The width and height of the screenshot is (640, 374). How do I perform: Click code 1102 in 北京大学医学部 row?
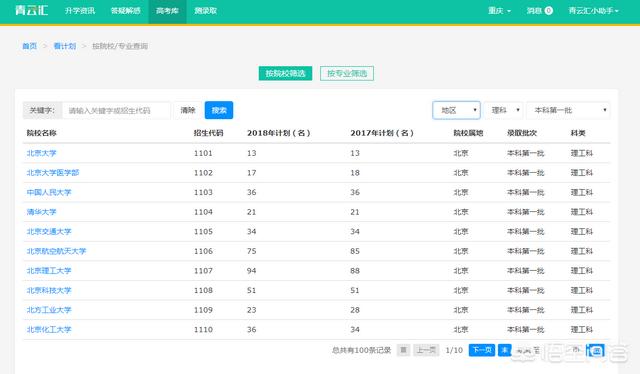[203, 173]
